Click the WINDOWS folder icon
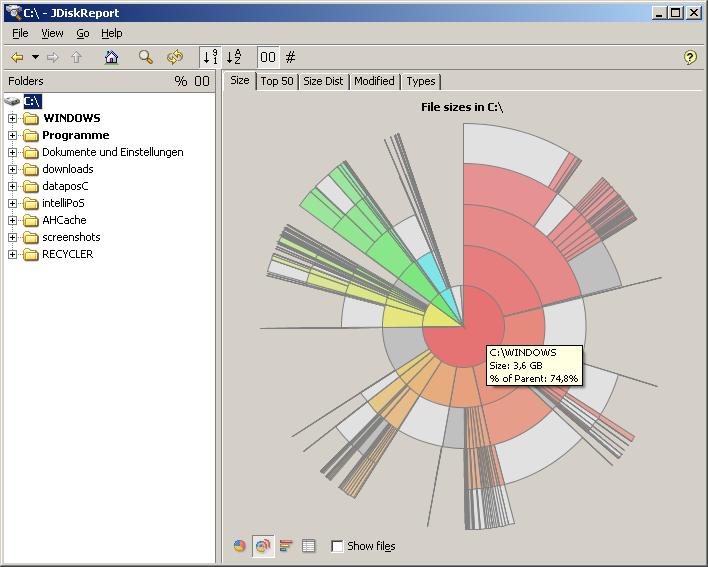 31,118
